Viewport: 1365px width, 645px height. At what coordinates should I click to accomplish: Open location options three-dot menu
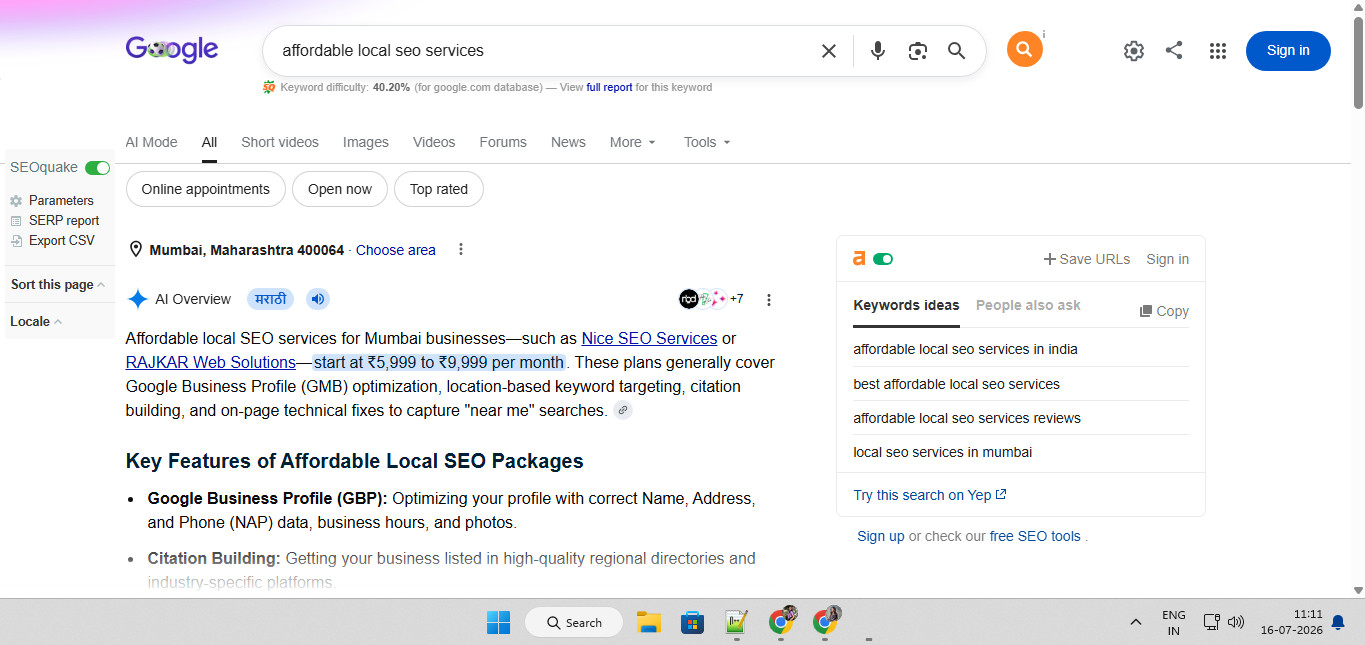click(x=460, y=249)
